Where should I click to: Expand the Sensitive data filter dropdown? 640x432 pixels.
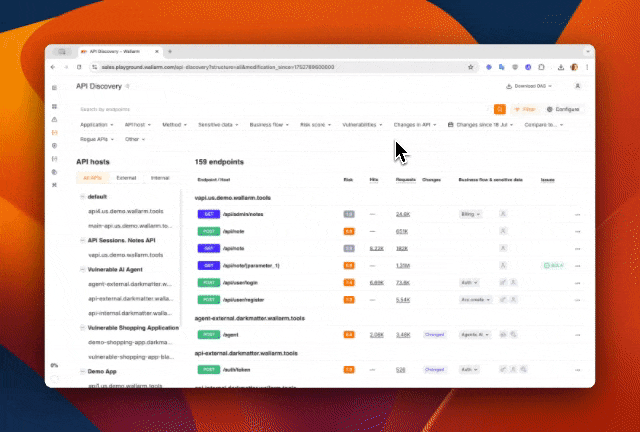tap(218, 125)
